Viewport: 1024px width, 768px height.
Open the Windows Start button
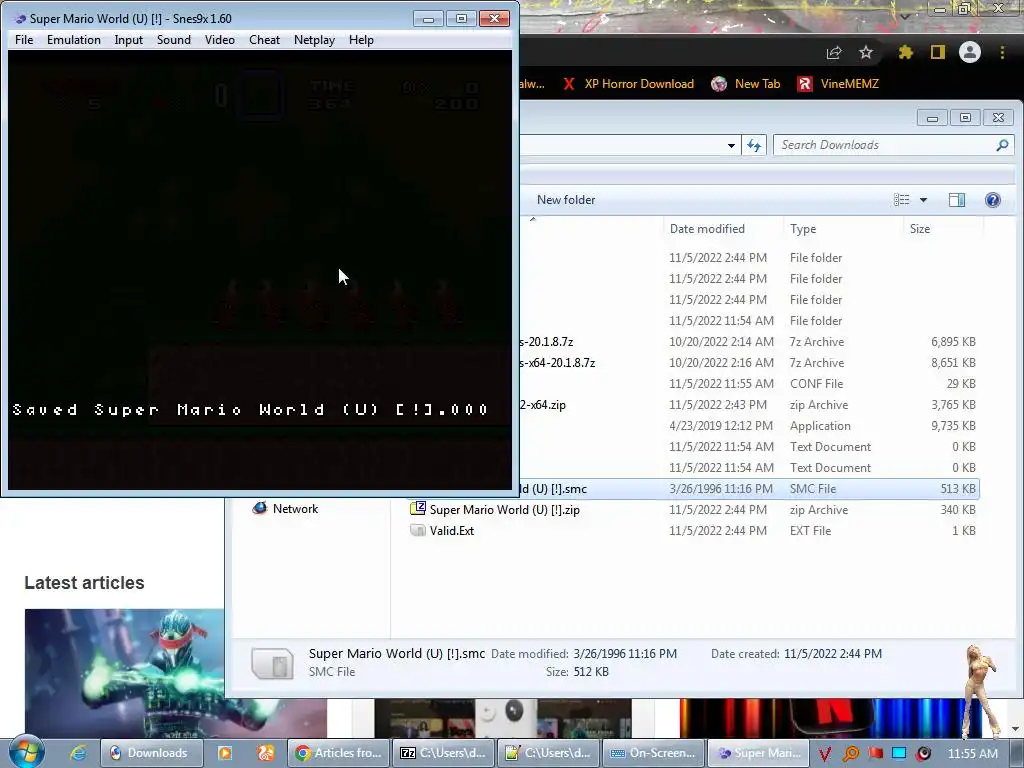coord(27,752)
